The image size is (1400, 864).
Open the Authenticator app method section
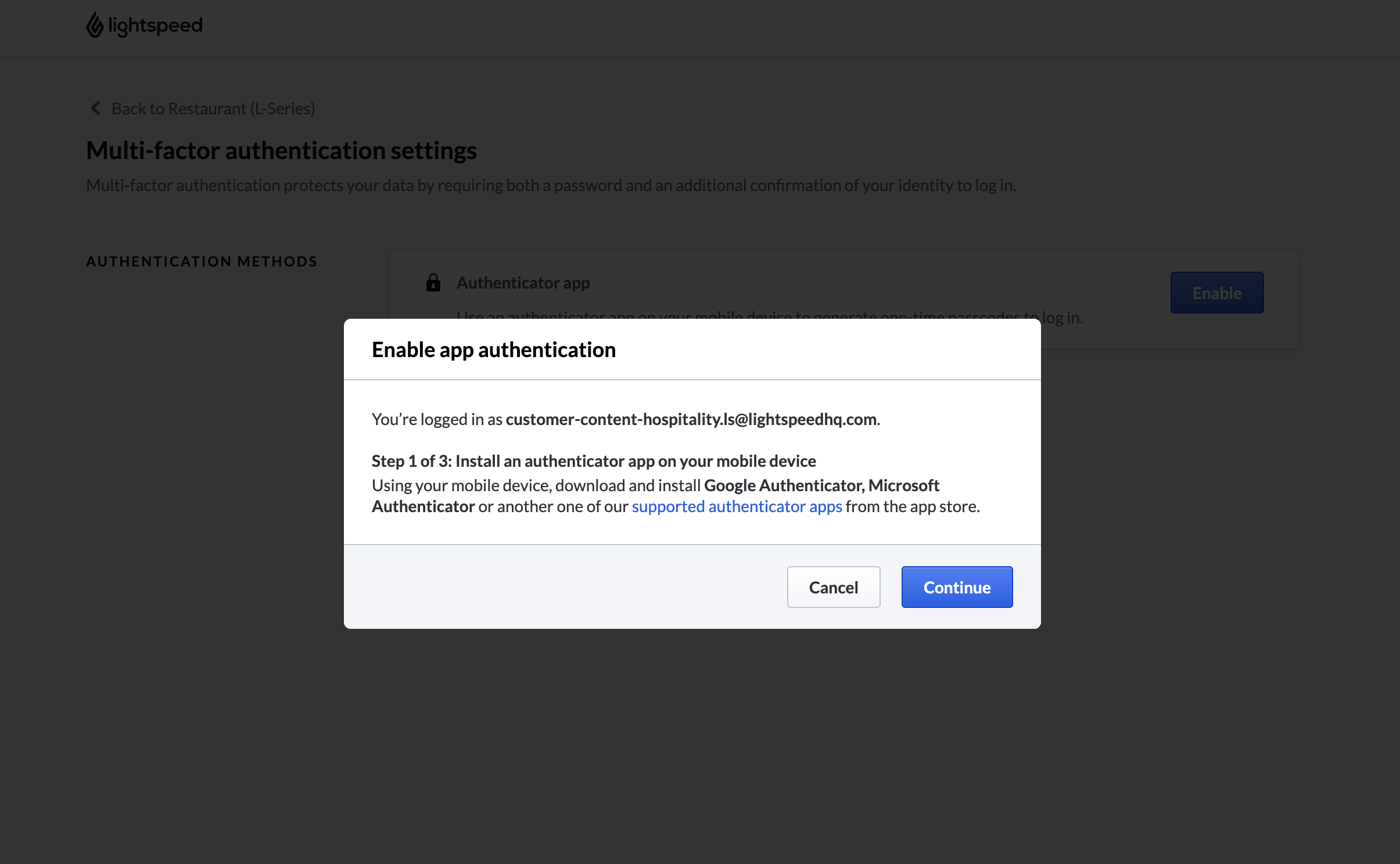coord(522,283)
